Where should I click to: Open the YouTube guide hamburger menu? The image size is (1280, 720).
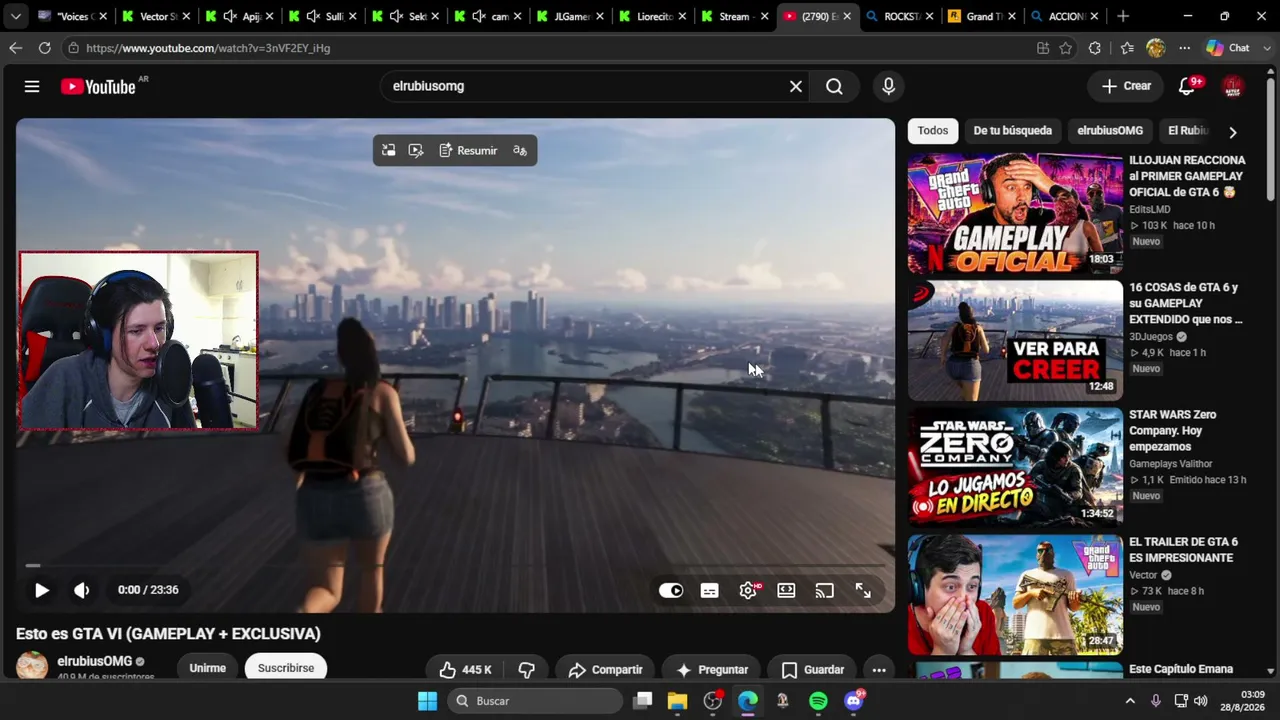click(x=32, y=87)
